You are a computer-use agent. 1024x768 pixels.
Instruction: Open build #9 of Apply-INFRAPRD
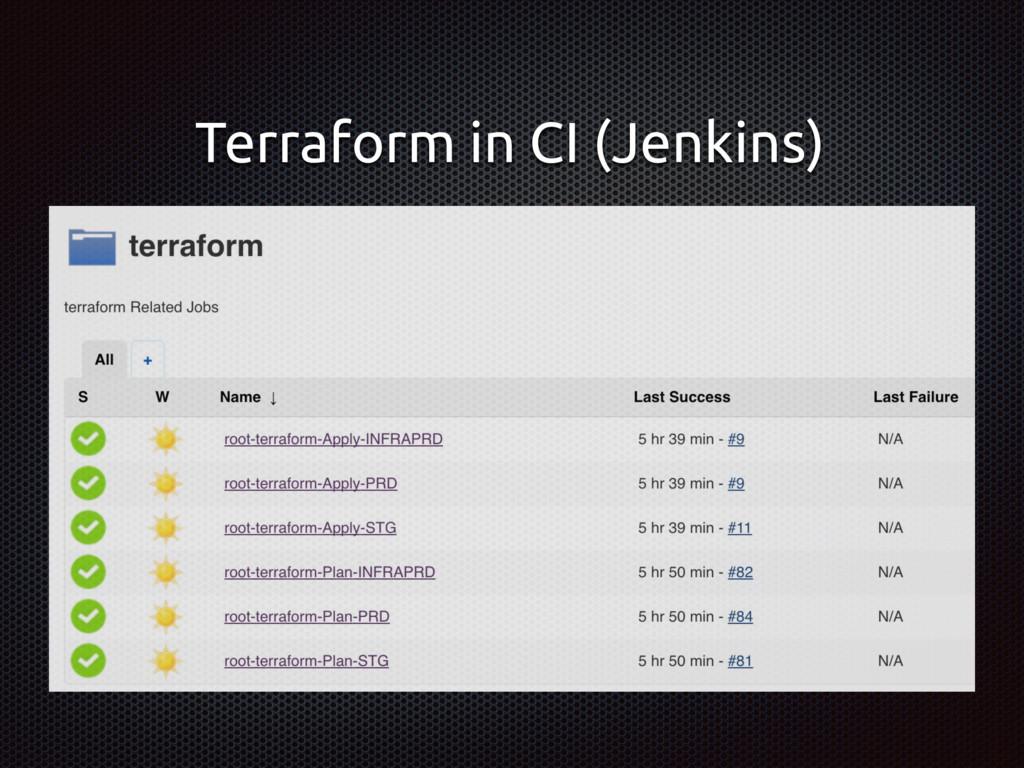[736, 439]
